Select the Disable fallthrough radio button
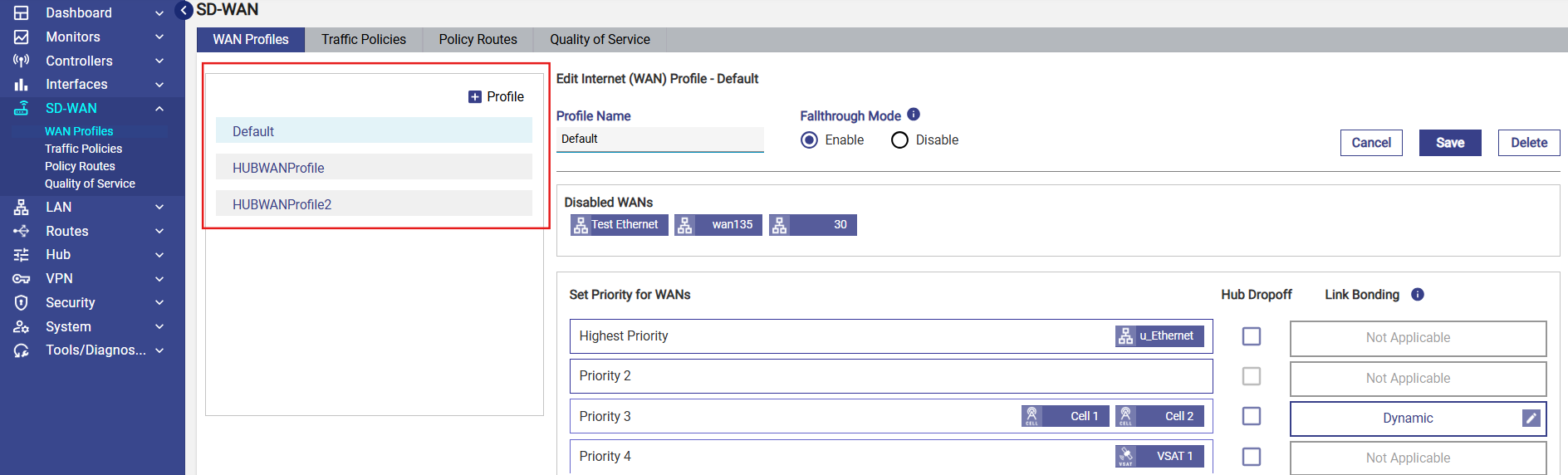This screenshot has width=1568, height=475. [899, 140]
